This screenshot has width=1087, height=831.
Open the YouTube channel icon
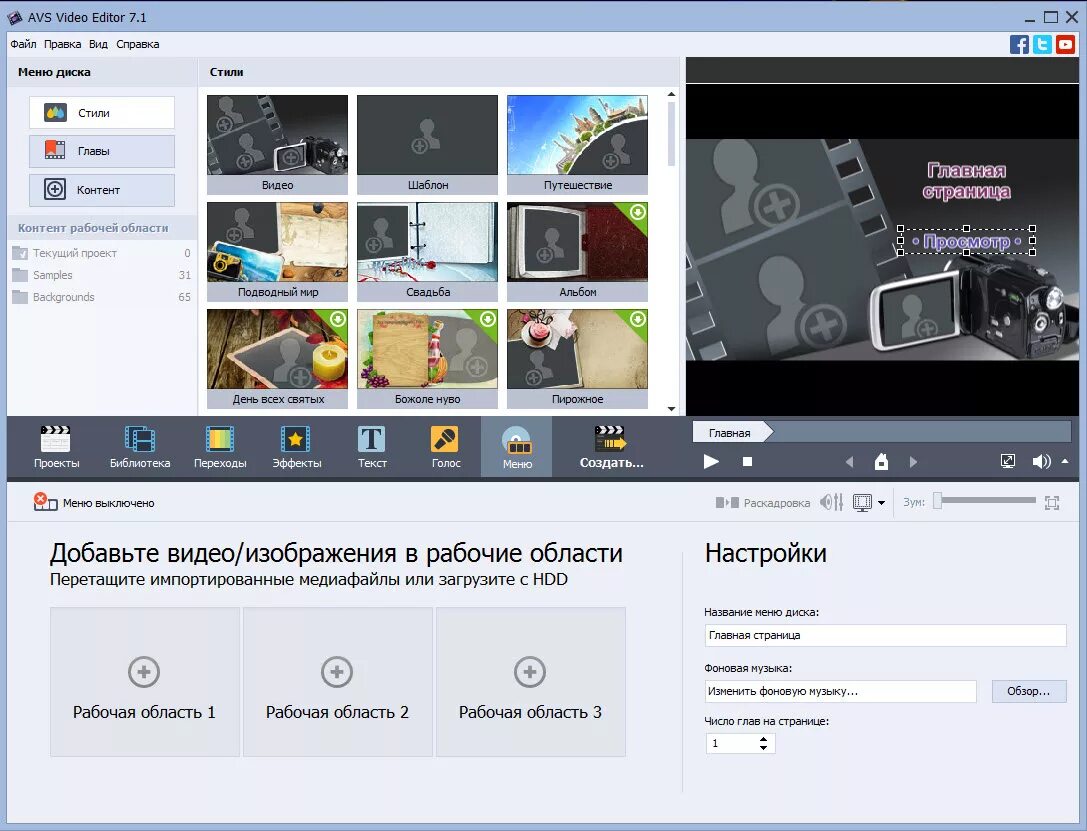(x=1066, y=44)
